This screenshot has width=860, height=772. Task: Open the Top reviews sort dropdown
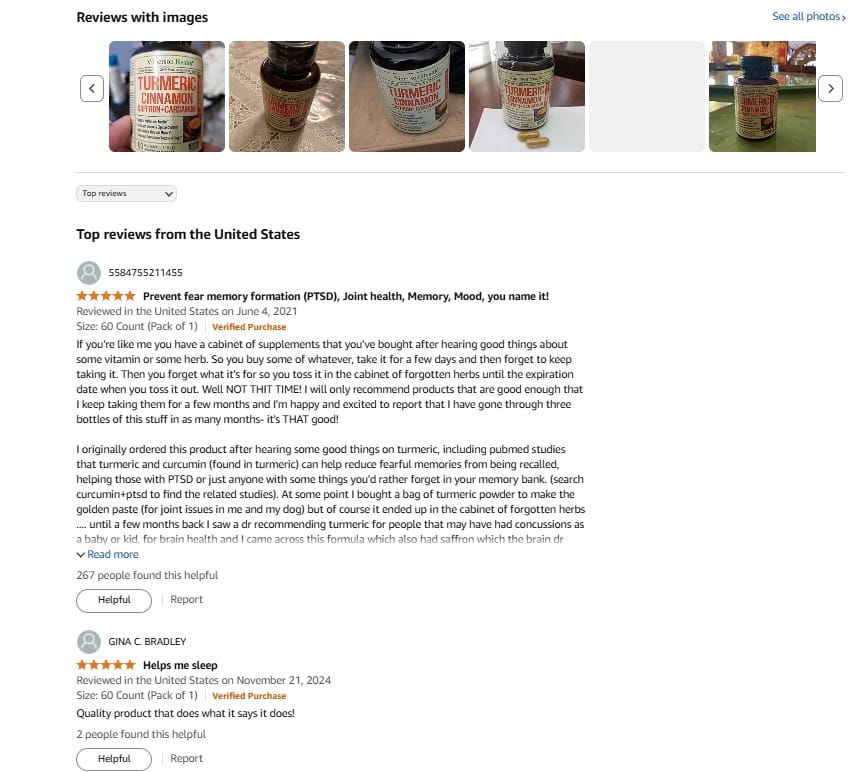[x=126, y=194]
